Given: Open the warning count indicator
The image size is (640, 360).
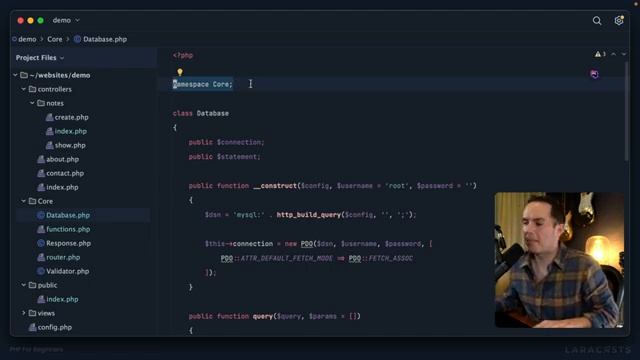Looking at the screenshot, I should (x=600, y=54).
